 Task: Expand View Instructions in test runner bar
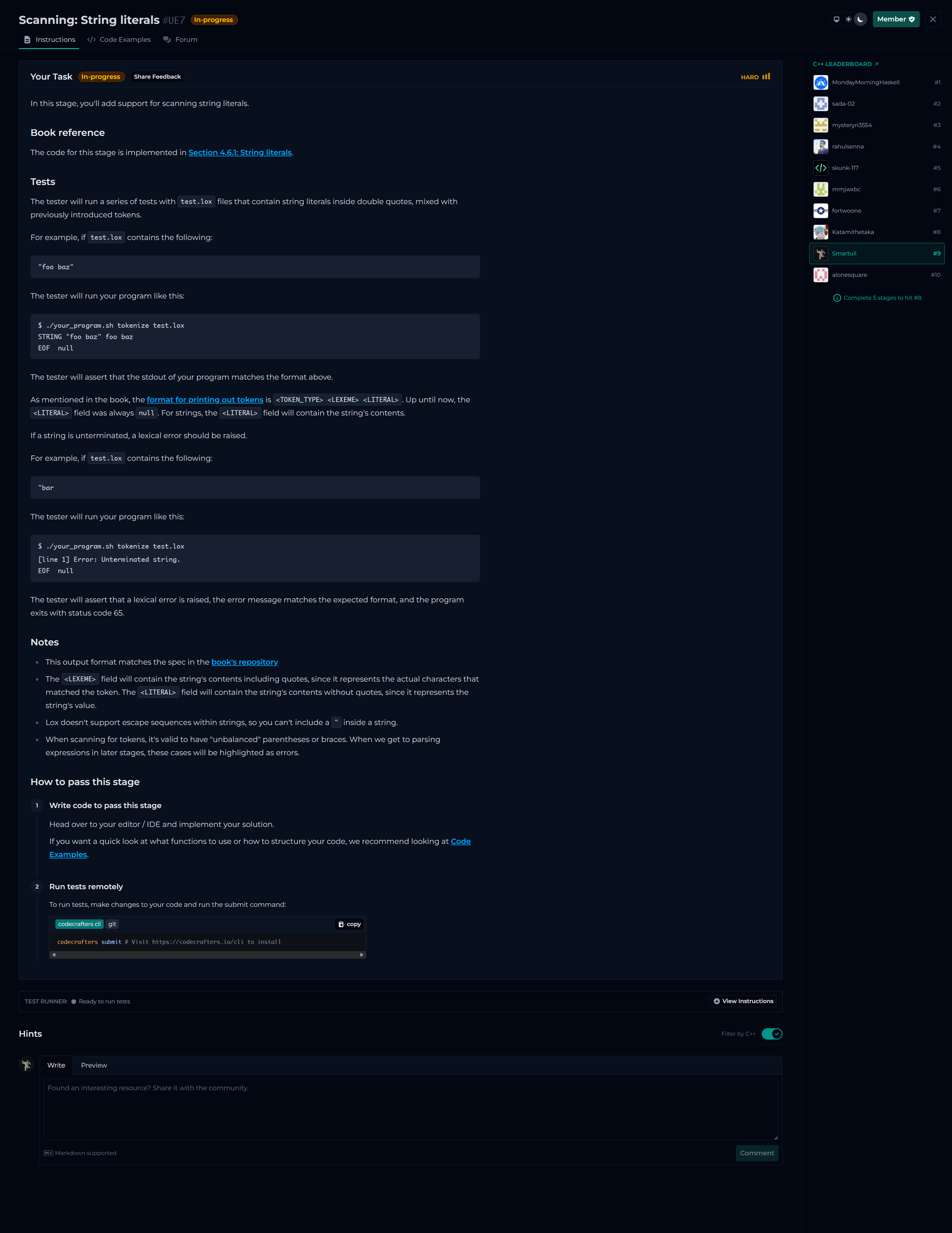pos(743,1001)
